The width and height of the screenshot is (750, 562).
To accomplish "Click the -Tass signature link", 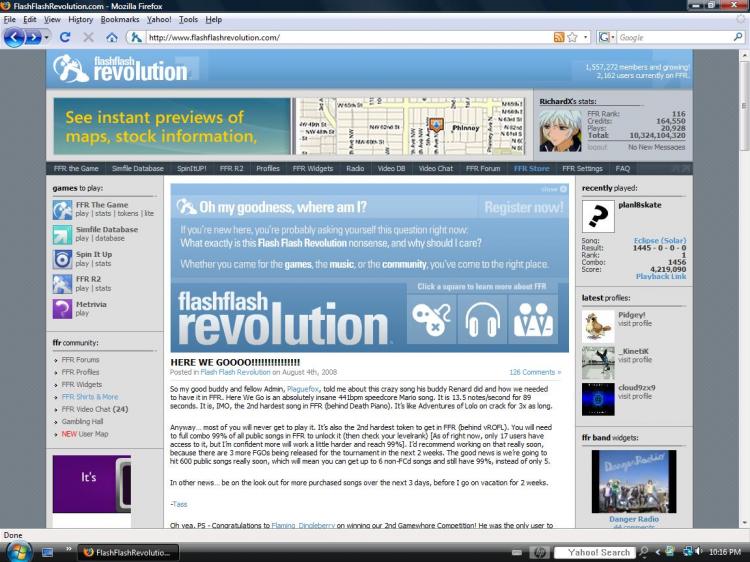I will coord(179,504).
